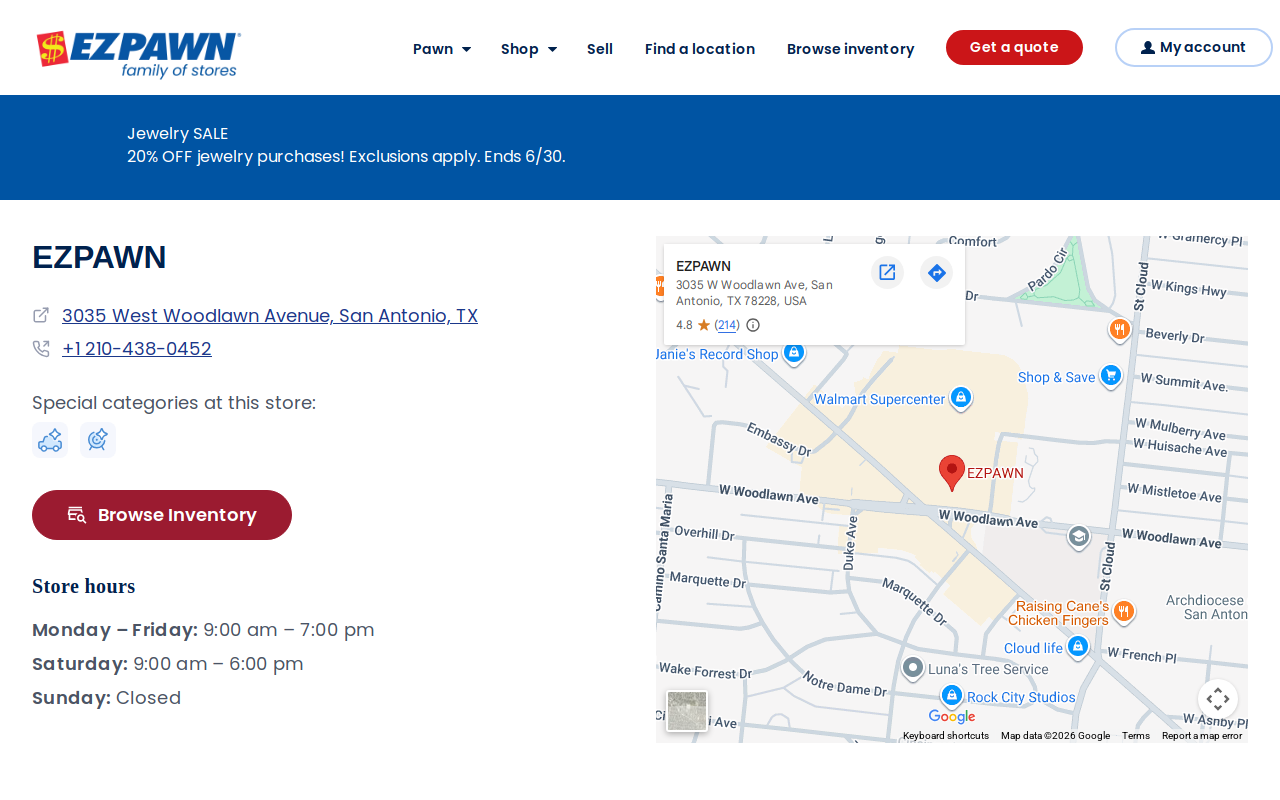Click the red Get a quote button

point(1014,47)
